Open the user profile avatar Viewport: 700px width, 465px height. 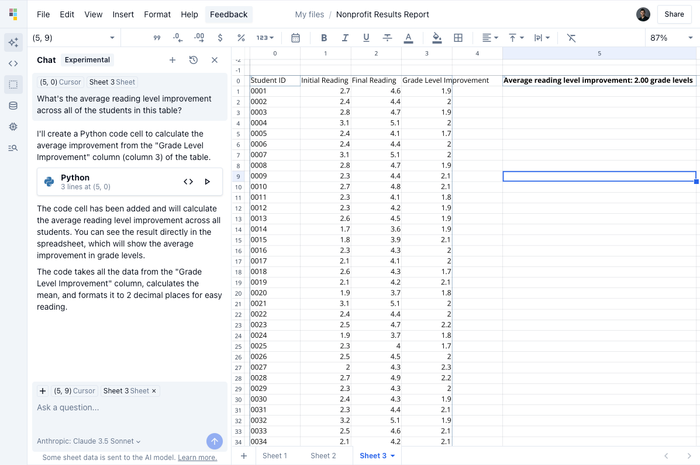point(643,14)
